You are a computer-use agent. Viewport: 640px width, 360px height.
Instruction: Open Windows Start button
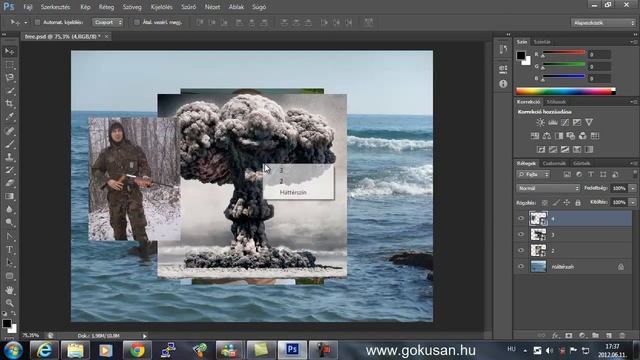tap(13, 350)
